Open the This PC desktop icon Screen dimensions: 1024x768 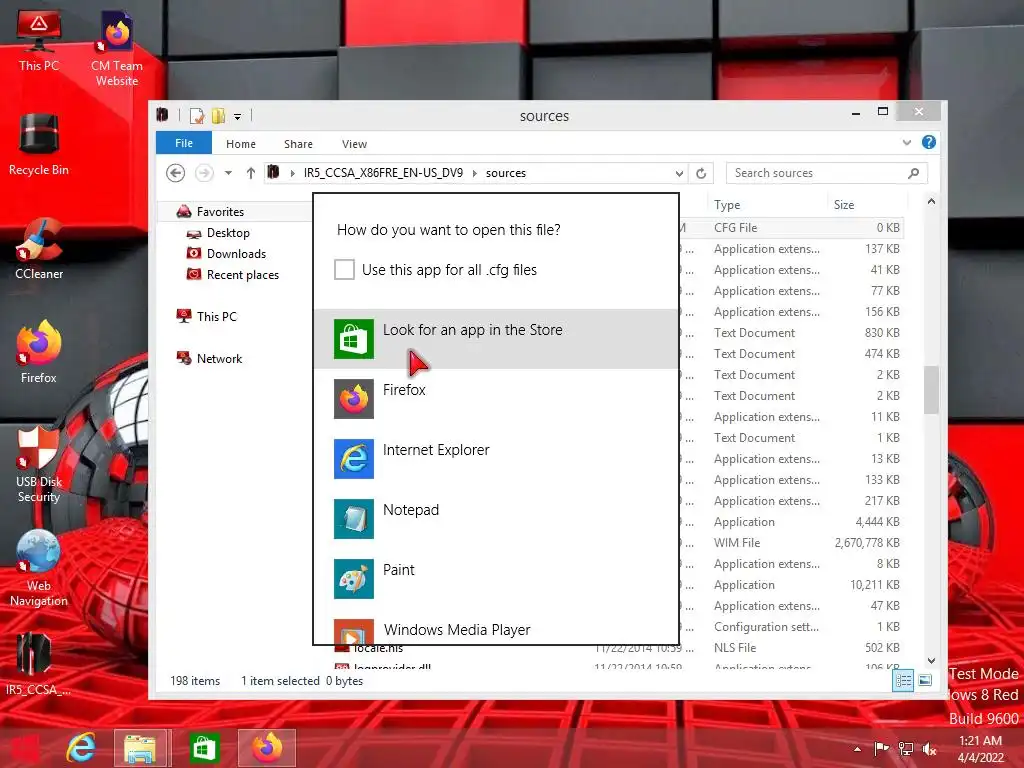pos(39,40)
